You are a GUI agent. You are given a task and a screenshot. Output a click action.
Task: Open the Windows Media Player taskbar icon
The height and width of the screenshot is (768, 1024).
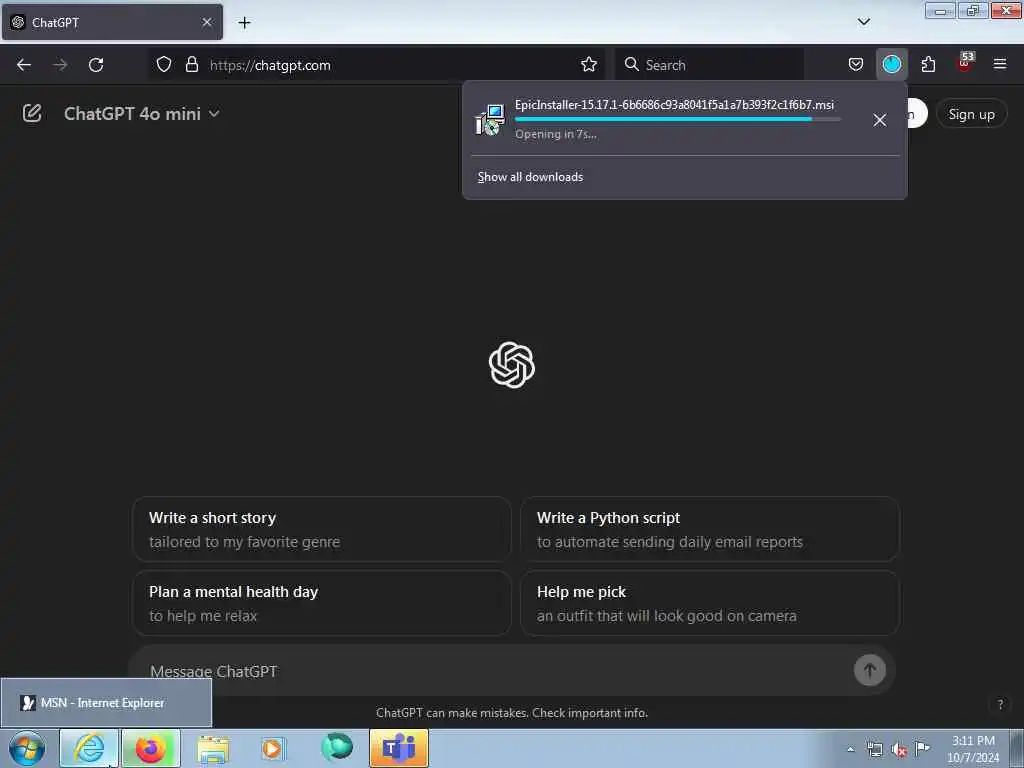pos(273,748)
